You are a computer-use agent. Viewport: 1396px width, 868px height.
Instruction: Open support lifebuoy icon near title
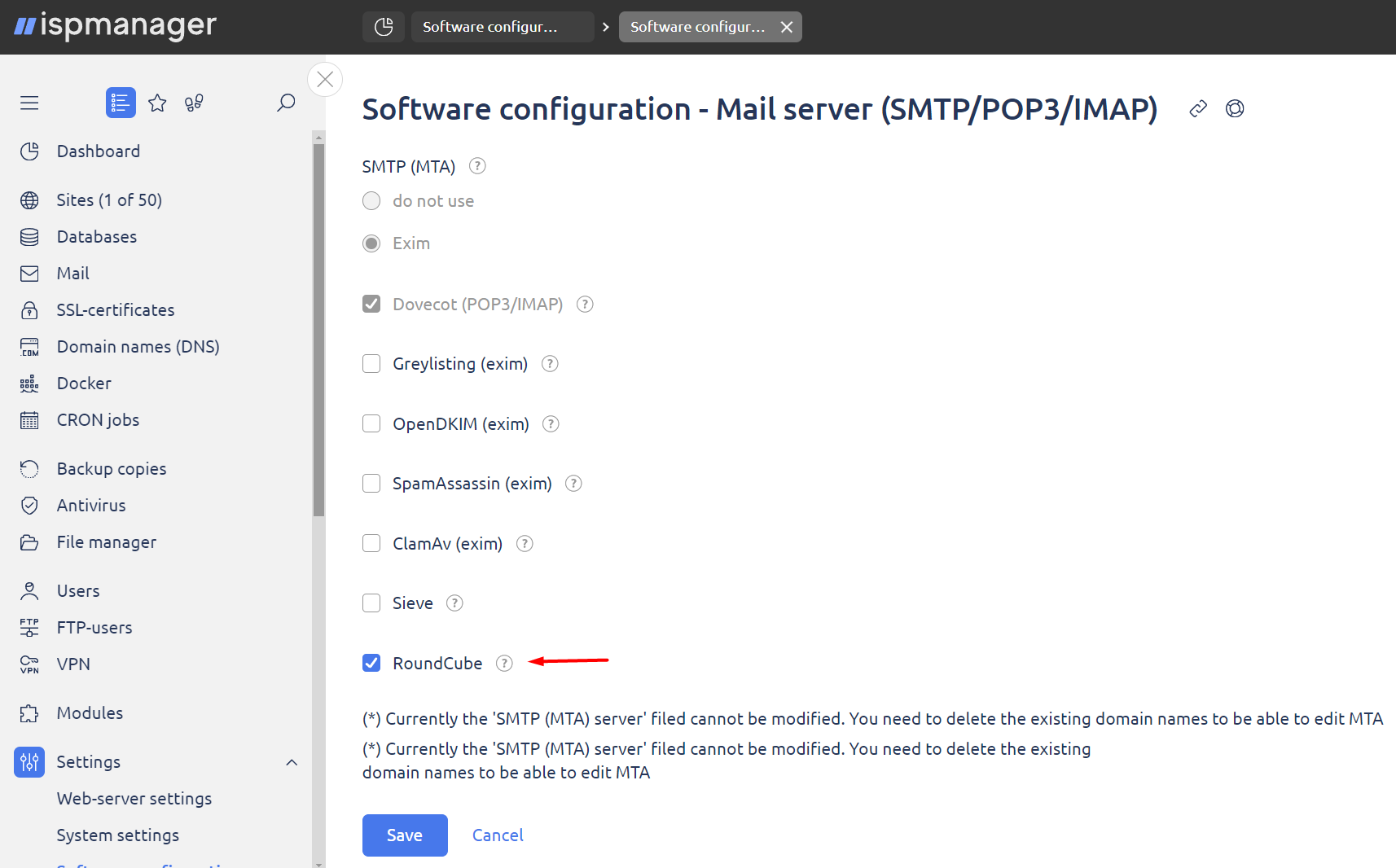coord(1235,108)
